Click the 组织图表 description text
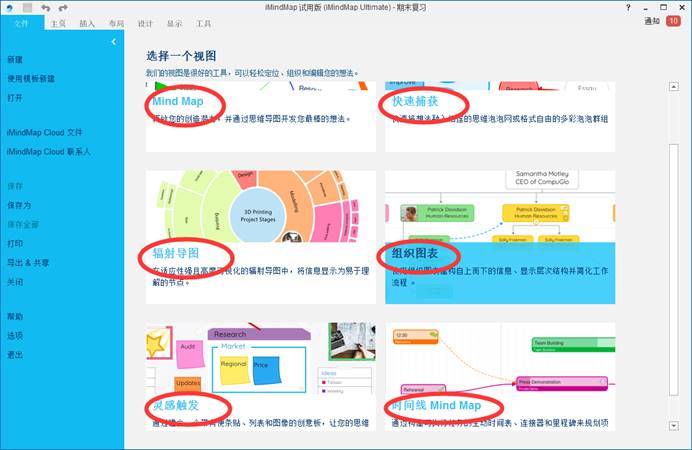 coord(500,276)
